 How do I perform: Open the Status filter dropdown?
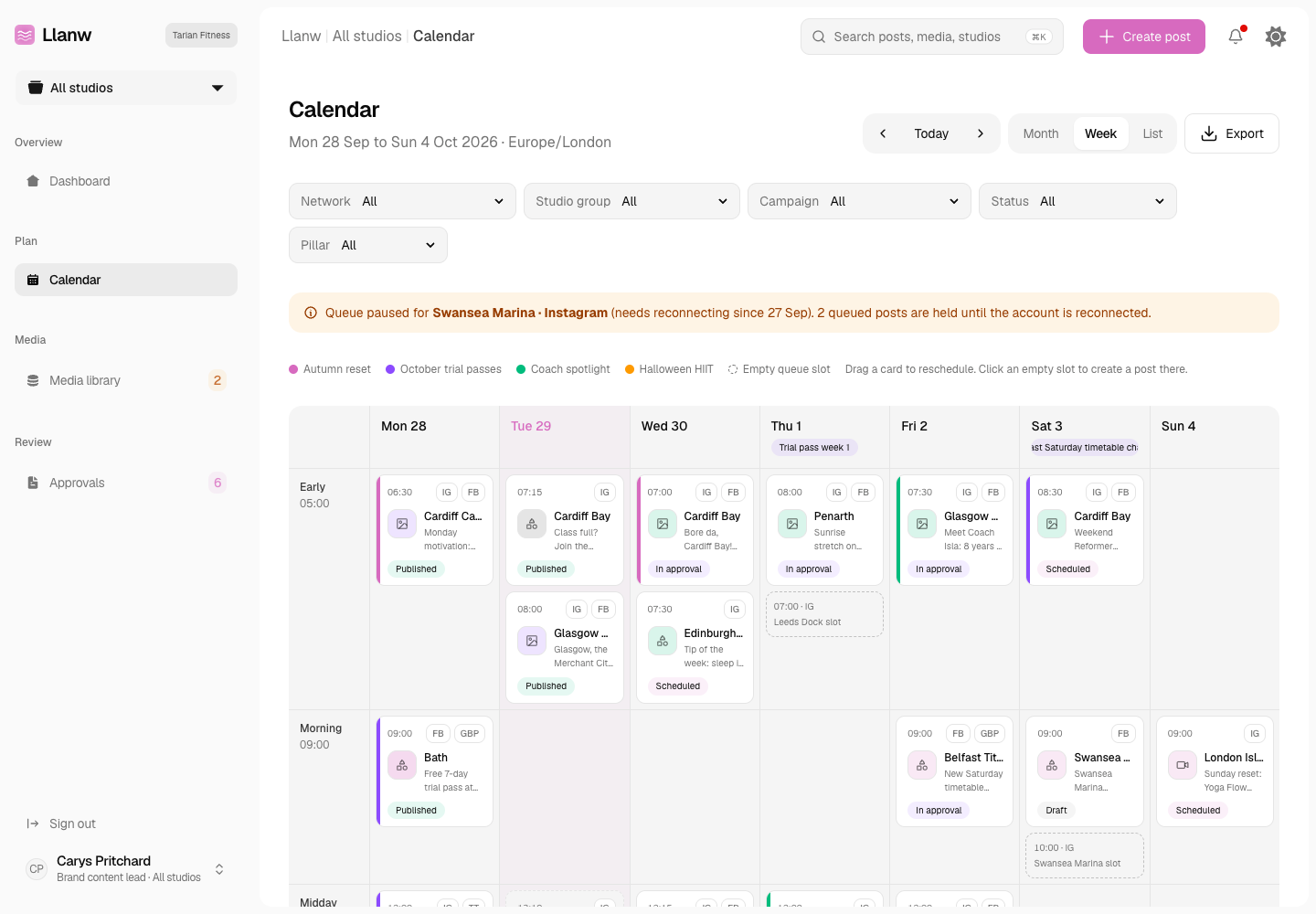[1077, 201]
